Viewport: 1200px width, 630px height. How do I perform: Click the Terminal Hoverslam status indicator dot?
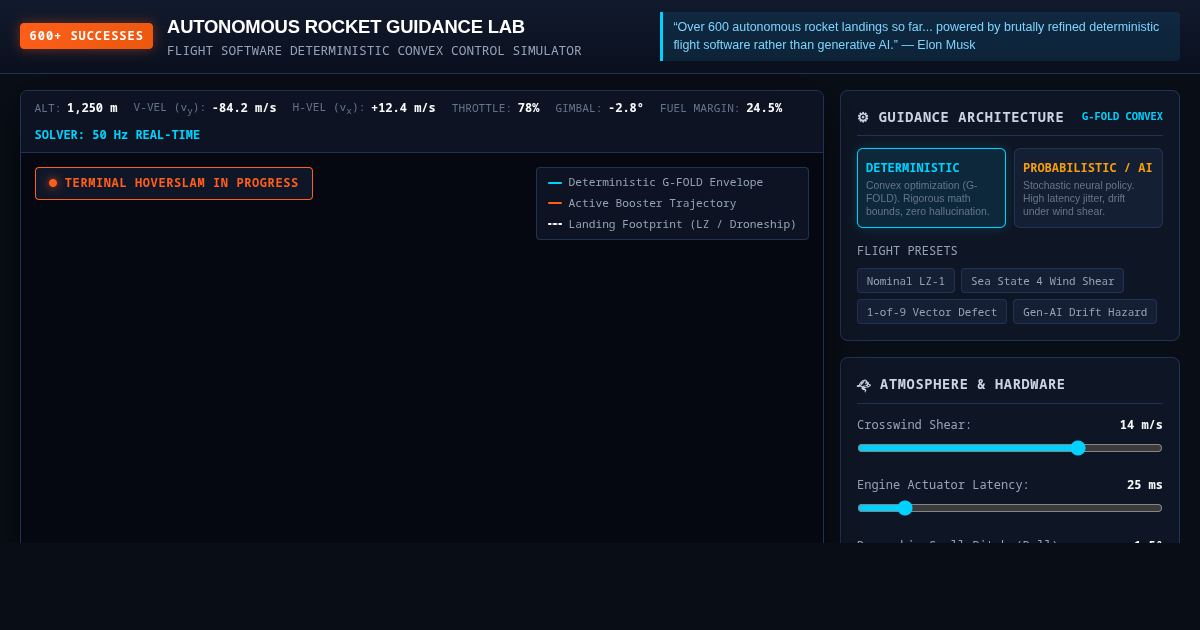53,183
